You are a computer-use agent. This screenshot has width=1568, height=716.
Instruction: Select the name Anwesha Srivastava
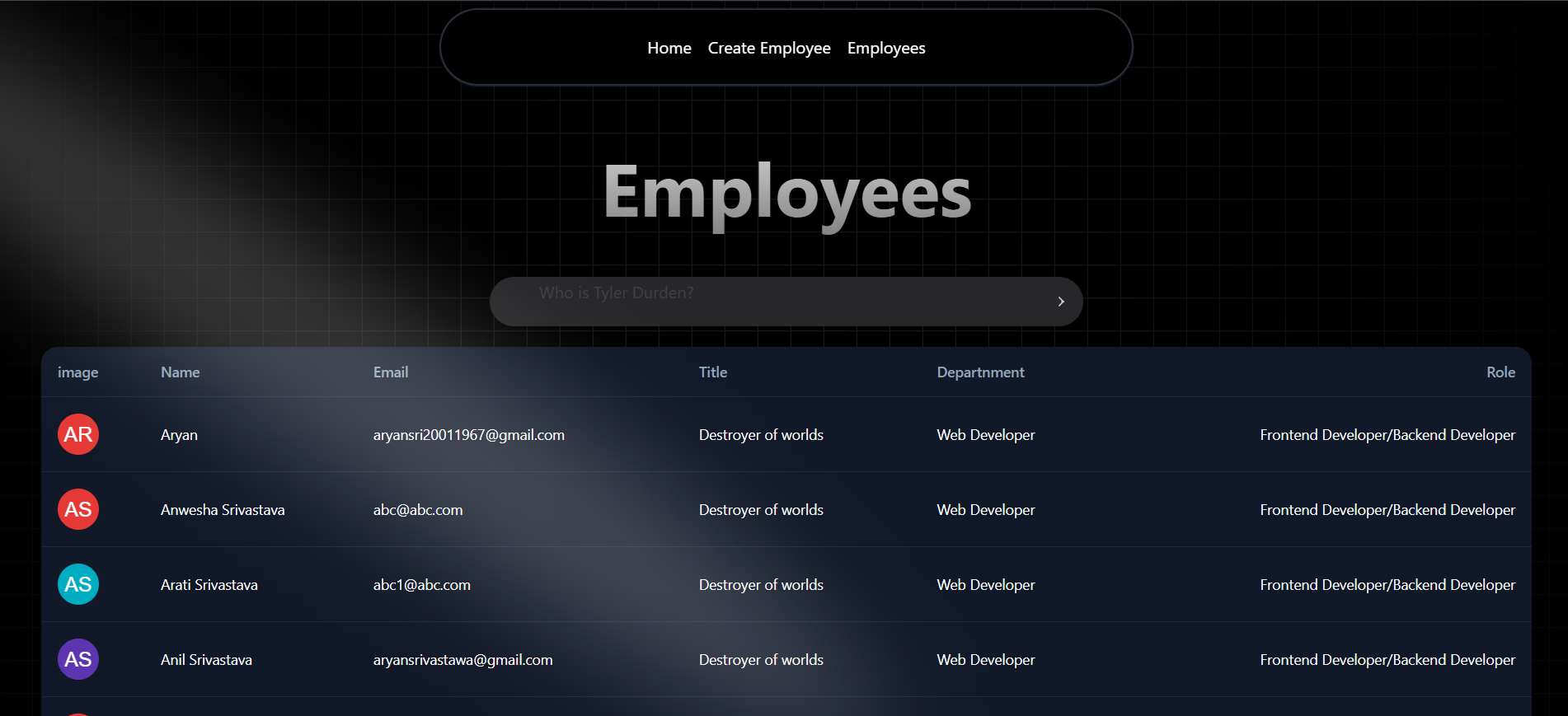223,510
